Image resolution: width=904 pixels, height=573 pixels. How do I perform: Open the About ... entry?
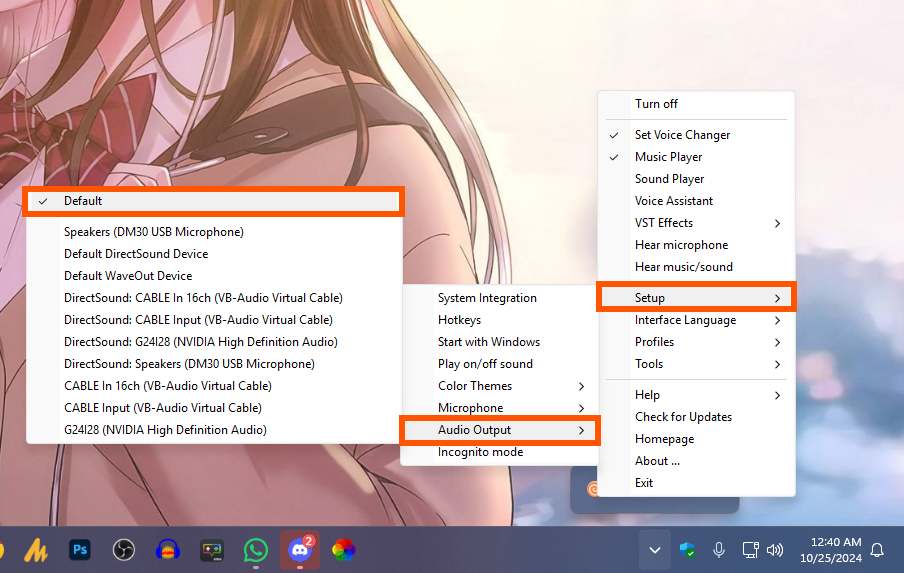point(696,461)
